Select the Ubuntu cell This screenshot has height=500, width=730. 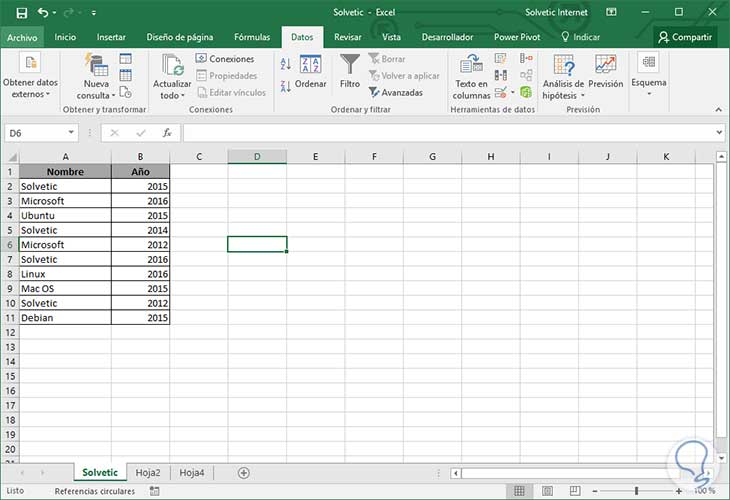pos(65,216)
